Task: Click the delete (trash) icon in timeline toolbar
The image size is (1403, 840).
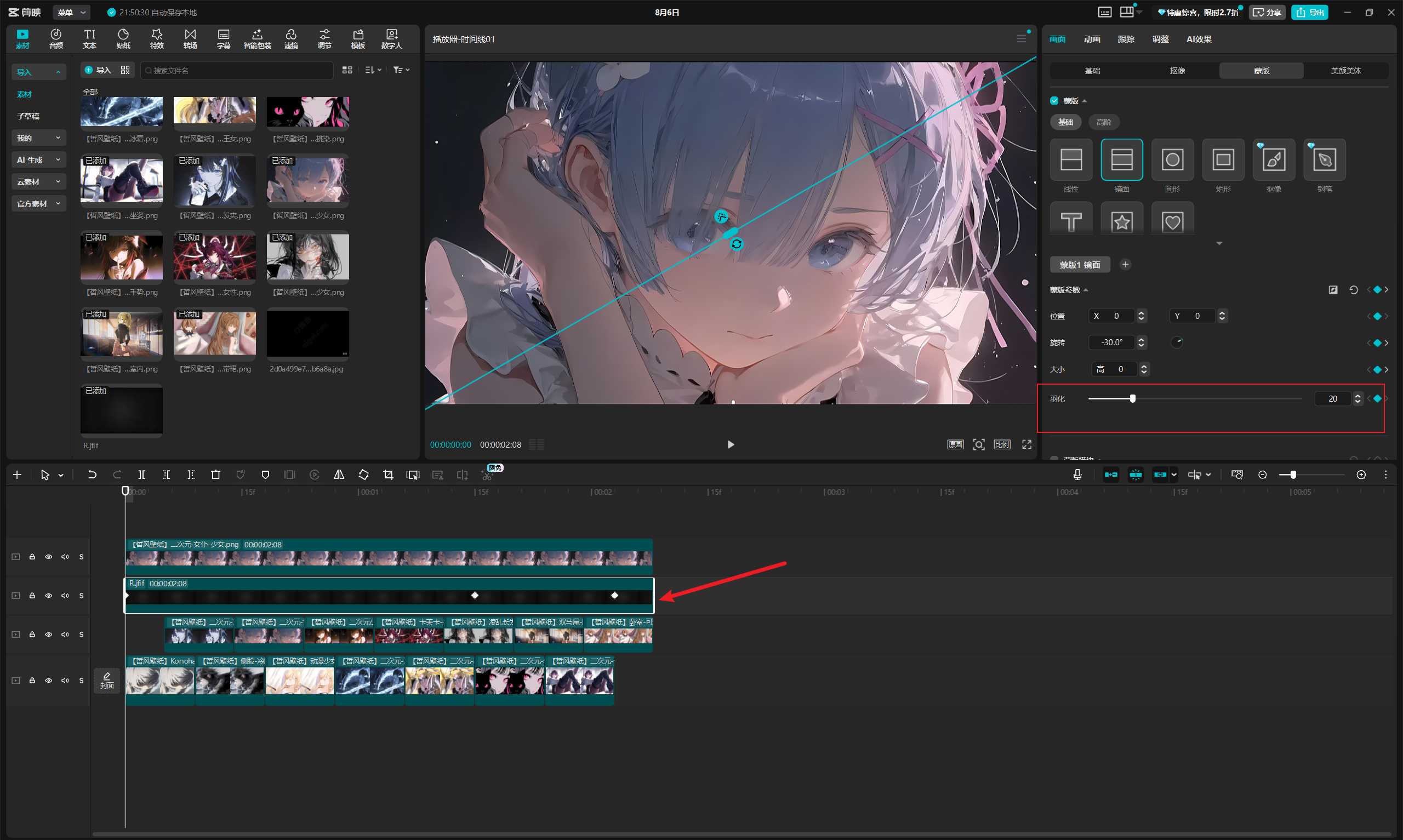Action: (215, 475)
